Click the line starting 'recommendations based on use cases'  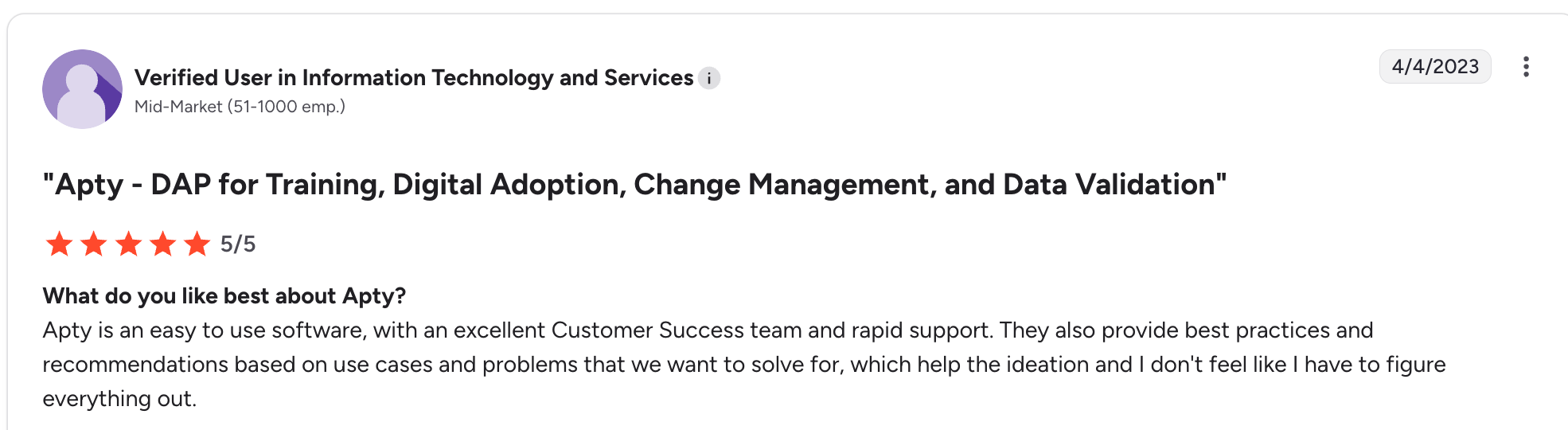743,365
